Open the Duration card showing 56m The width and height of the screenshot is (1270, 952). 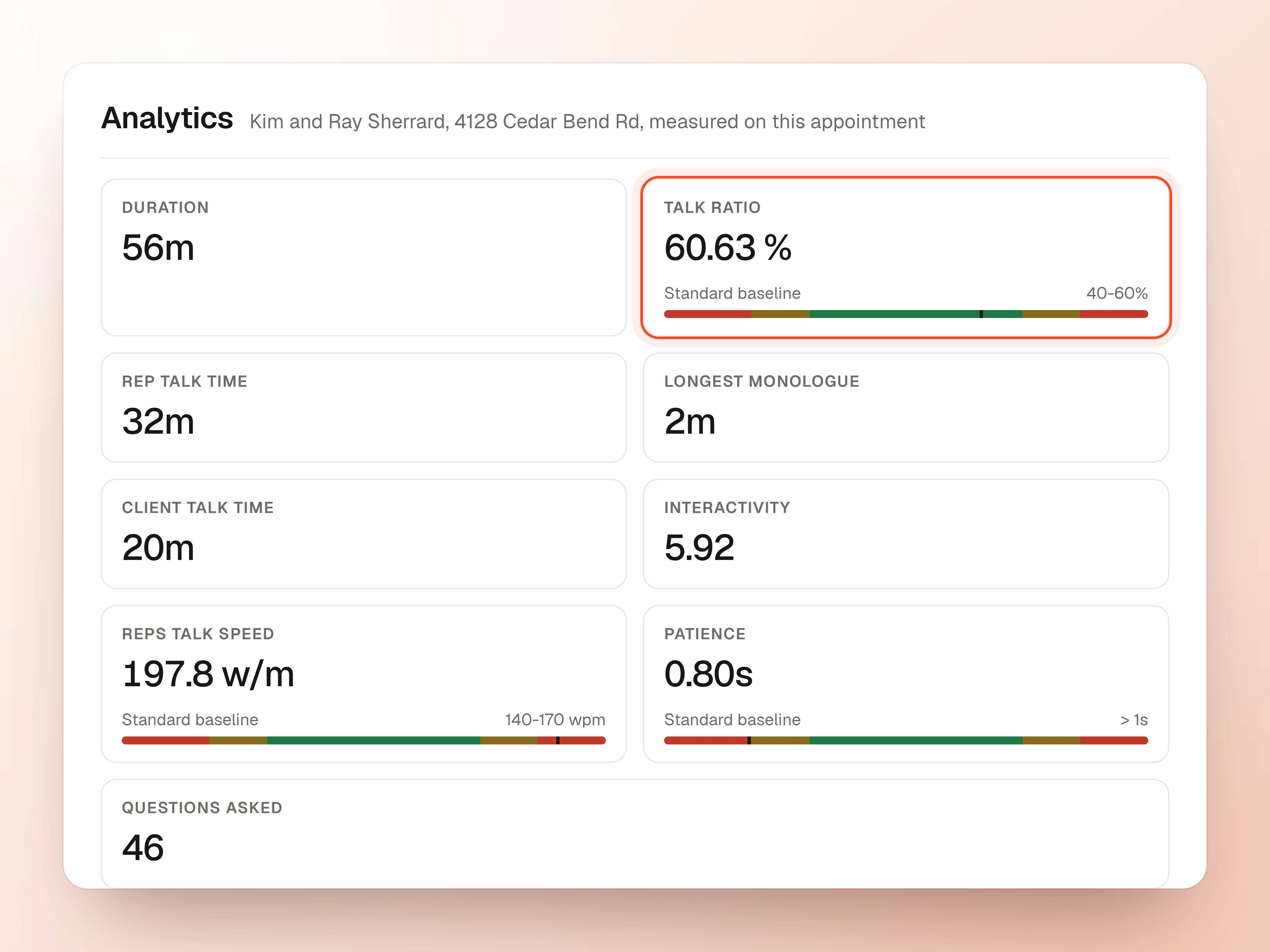[x=363, y=257]
